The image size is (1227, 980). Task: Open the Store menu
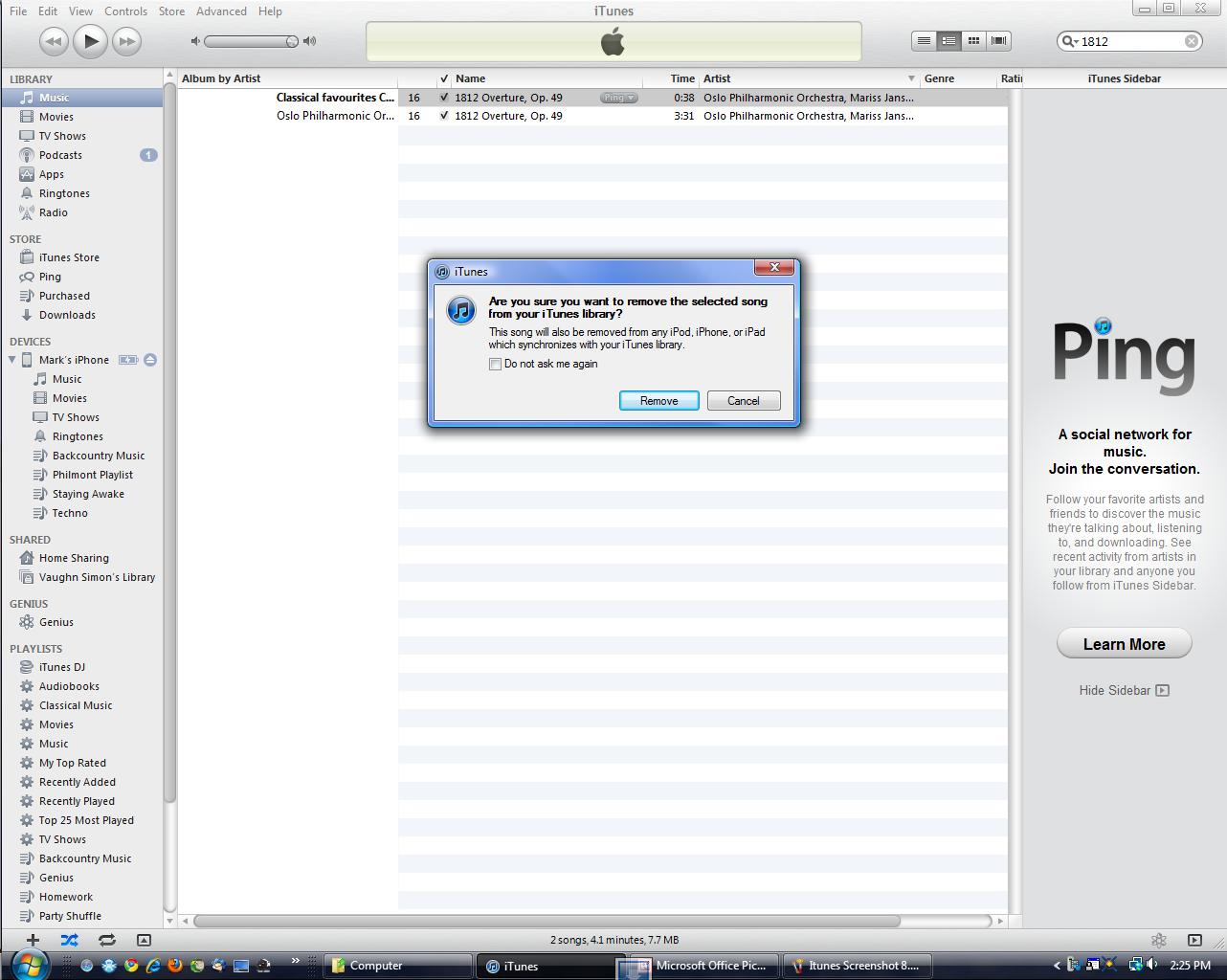click(171, 11)
